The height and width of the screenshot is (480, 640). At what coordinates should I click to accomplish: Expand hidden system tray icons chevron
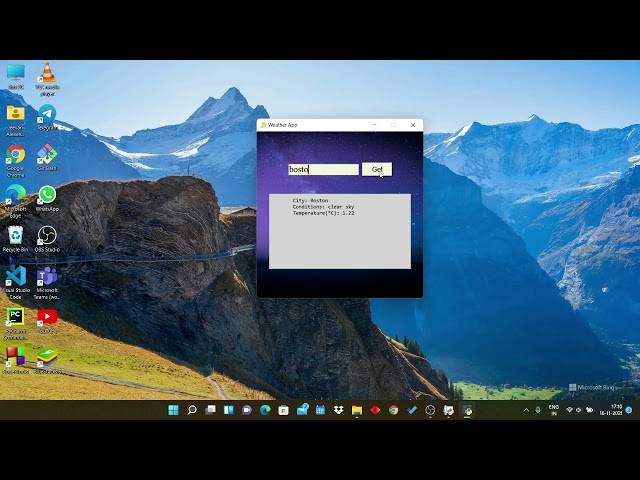pyautogui.click(x=526, y=410)
